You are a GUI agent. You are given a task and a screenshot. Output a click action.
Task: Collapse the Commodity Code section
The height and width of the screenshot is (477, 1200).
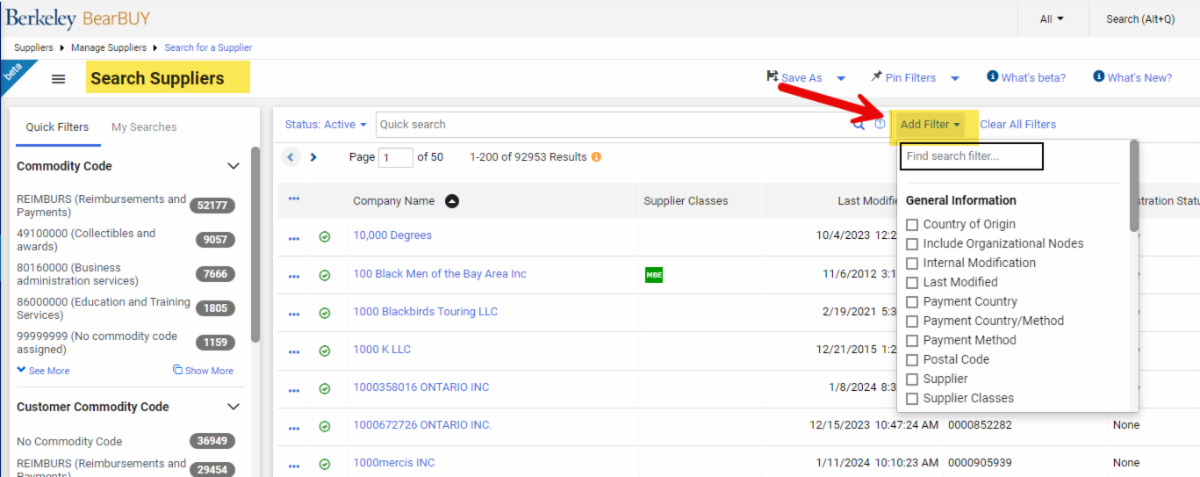(x=234, y=166)
